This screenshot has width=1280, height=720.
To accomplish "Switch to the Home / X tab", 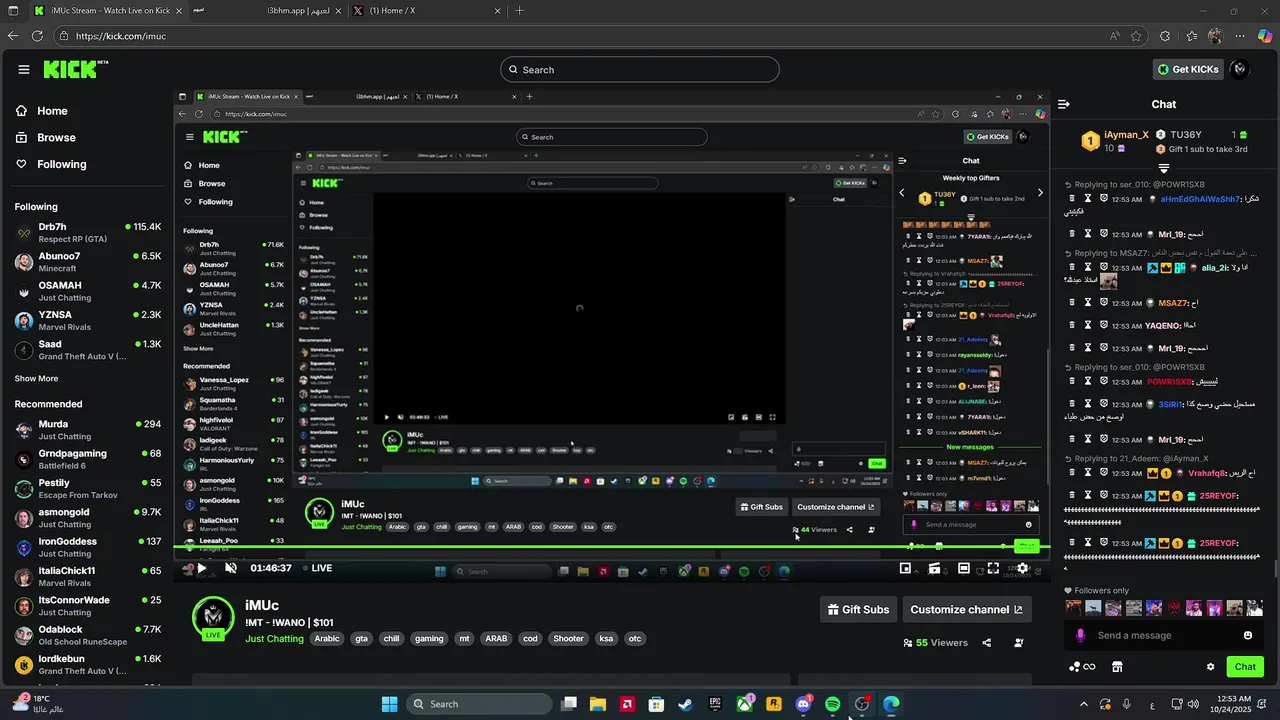I will (x=425, y=11).
